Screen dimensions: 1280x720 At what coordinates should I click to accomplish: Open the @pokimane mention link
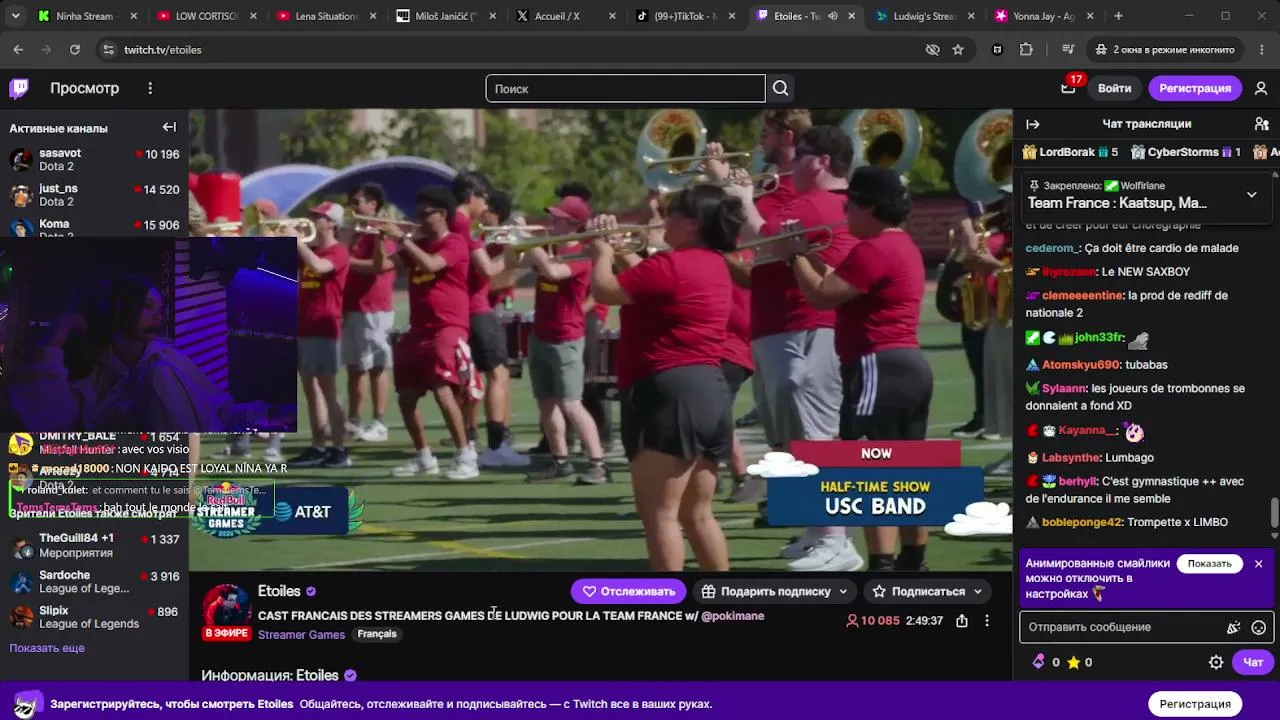coord(733,616)
